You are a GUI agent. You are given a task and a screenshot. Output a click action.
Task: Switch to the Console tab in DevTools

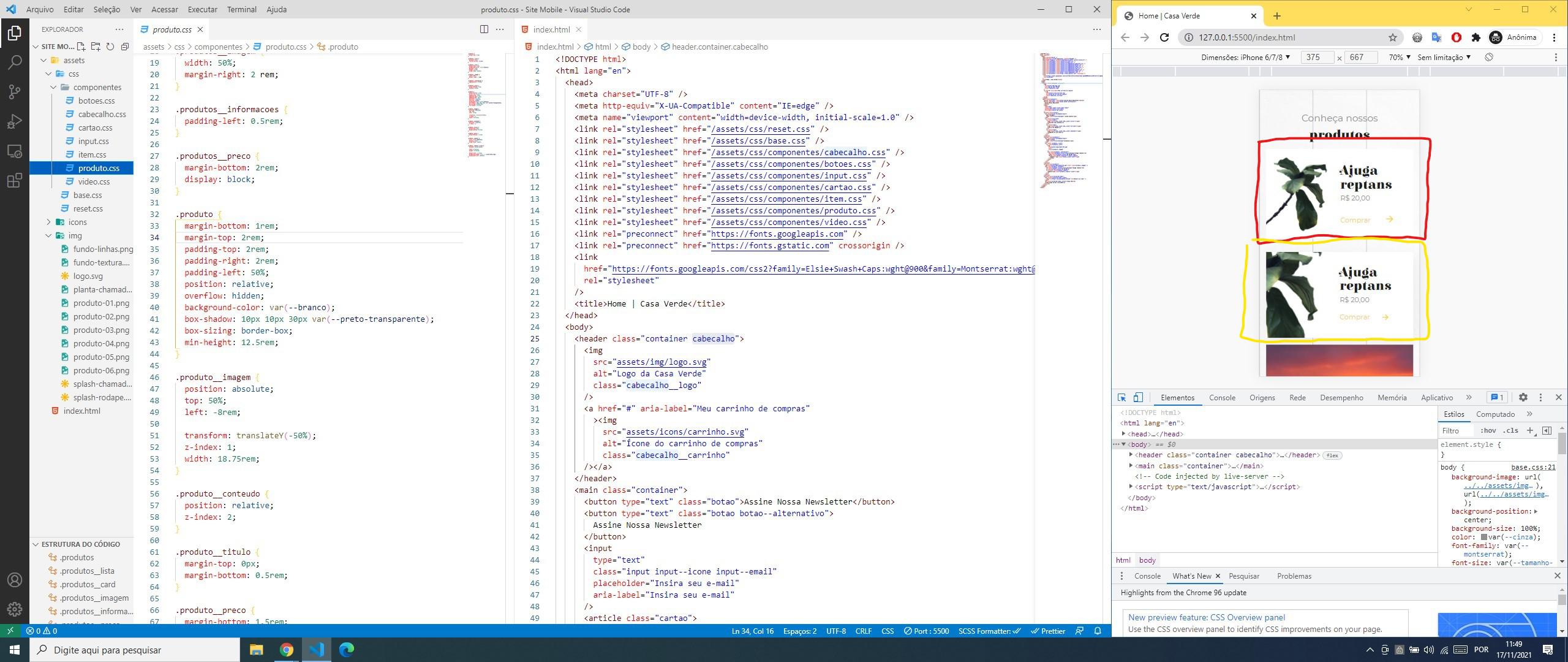pos(1221,397)
